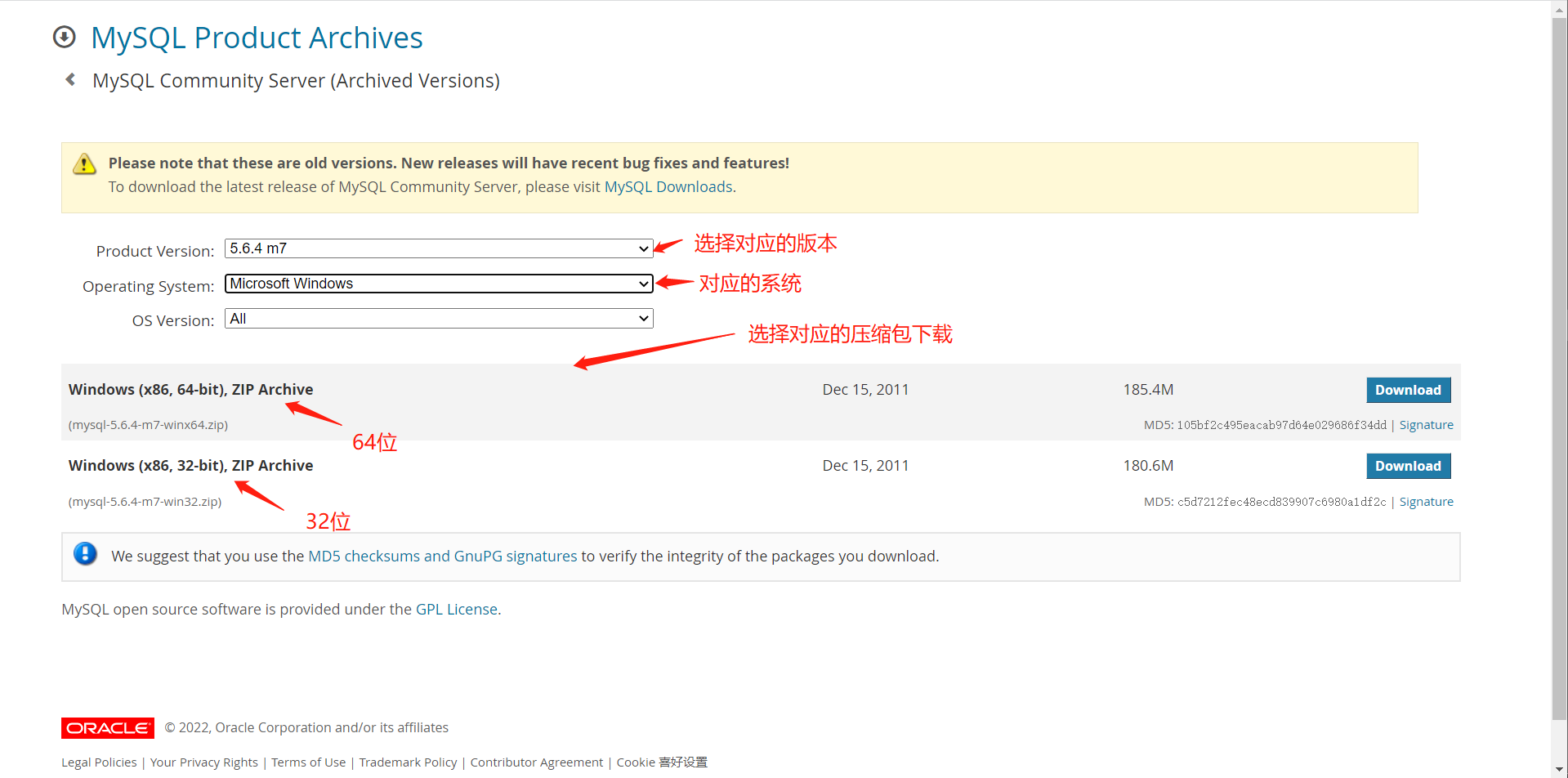Click the 185.4M file size
Screen dimensions: 1568x778
1148,390
